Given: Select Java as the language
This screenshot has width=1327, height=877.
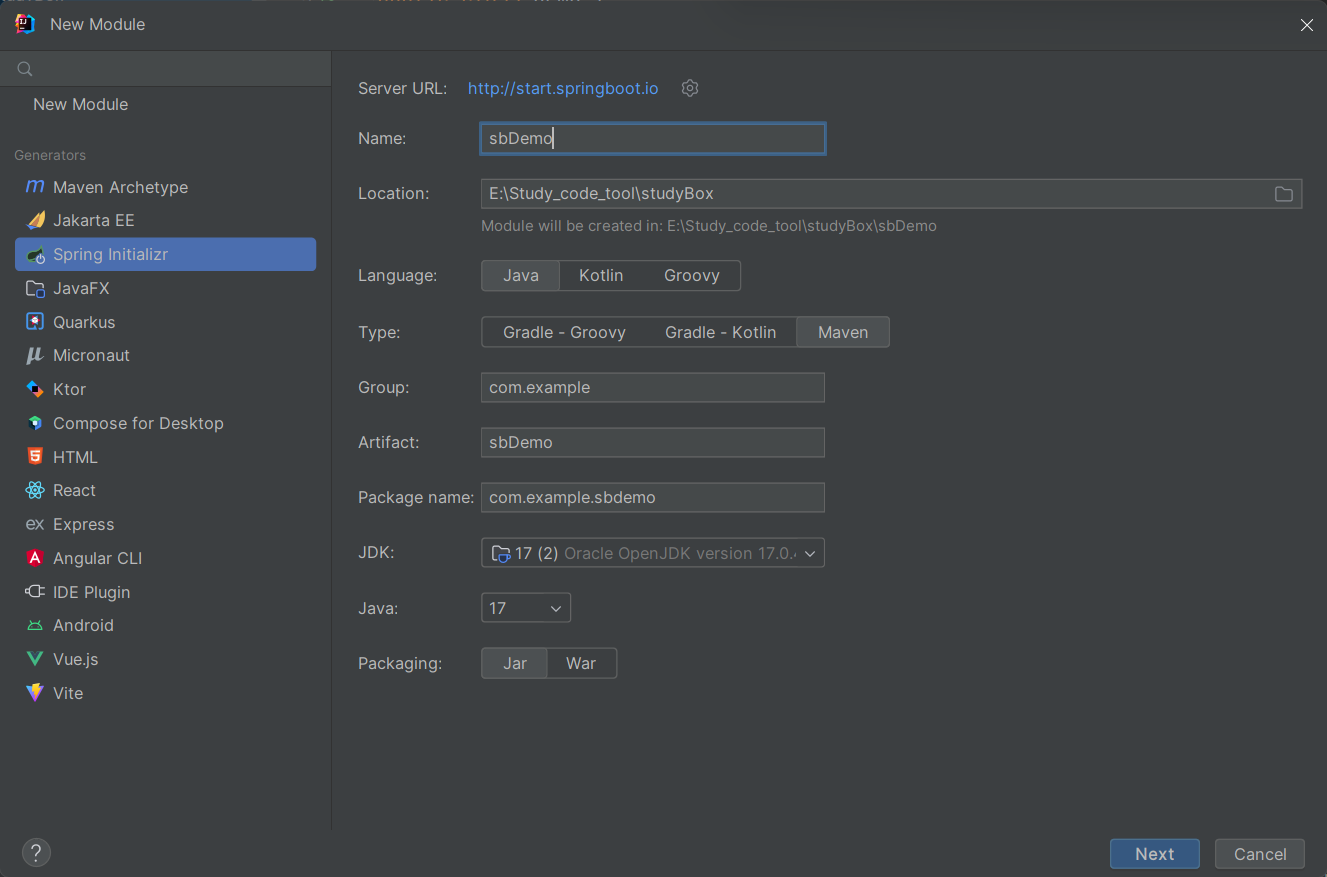Looking at the screenshot, I should (x=520, y=276).
